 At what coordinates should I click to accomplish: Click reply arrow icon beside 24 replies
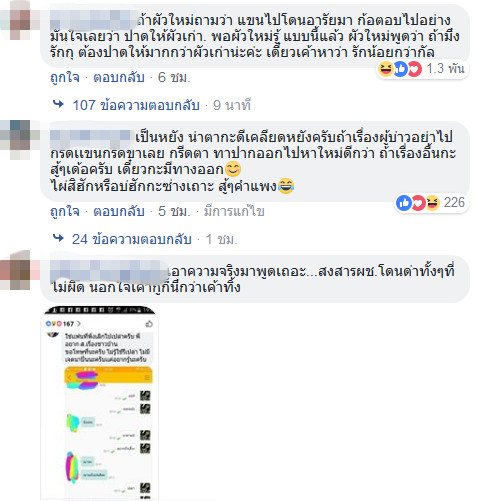point(58,238)
